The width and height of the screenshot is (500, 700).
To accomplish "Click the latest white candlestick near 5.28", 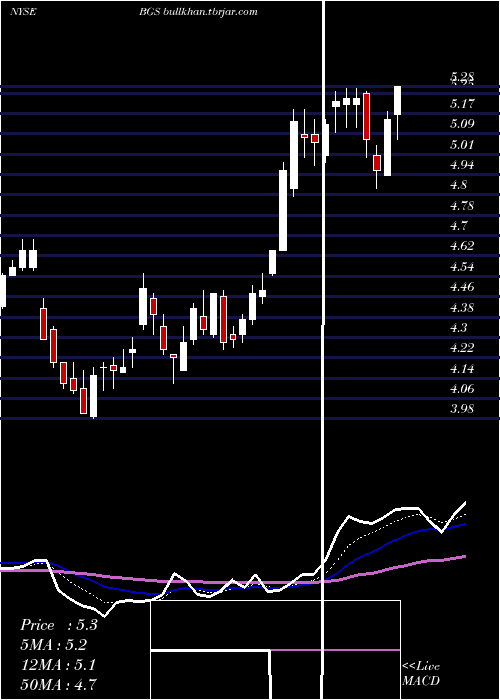I will tap(397, 100).
